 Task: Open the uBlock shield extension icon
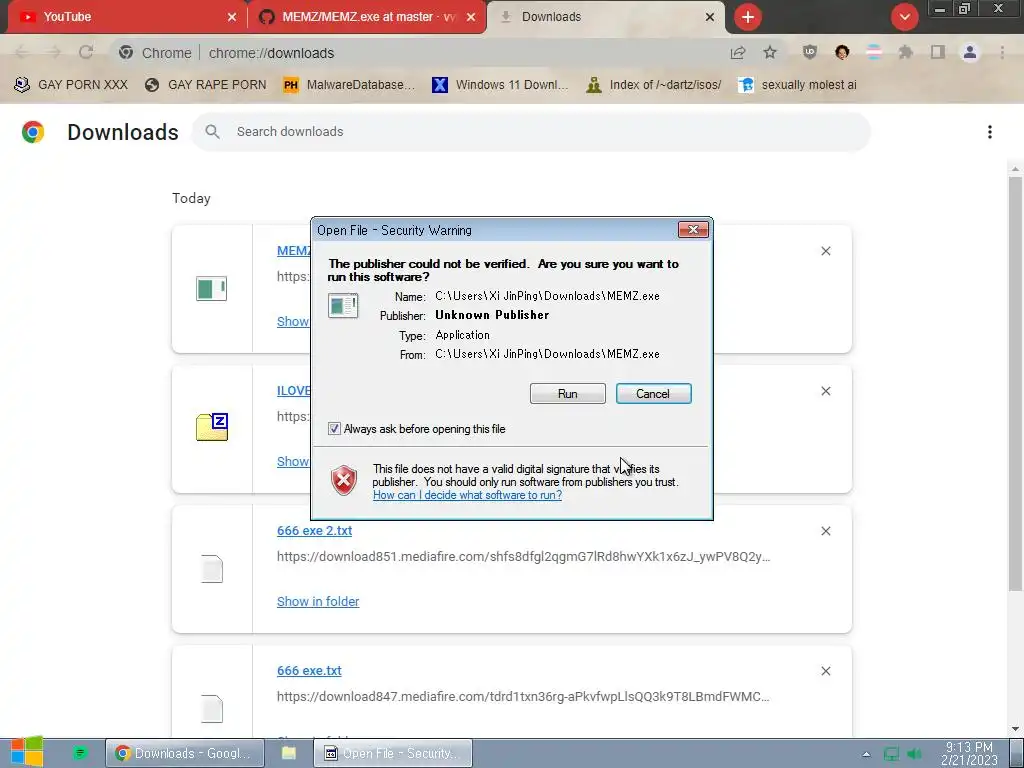coord(810,52)
